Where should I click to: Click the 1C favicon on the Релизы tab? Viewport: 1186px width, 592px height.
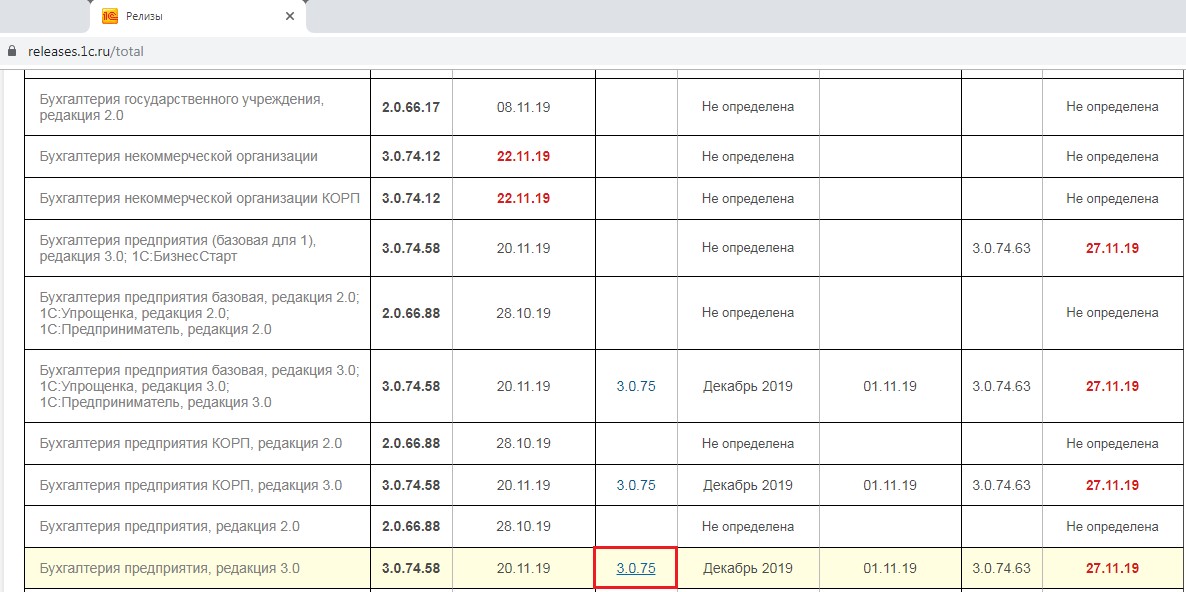[x=110, y=16]
